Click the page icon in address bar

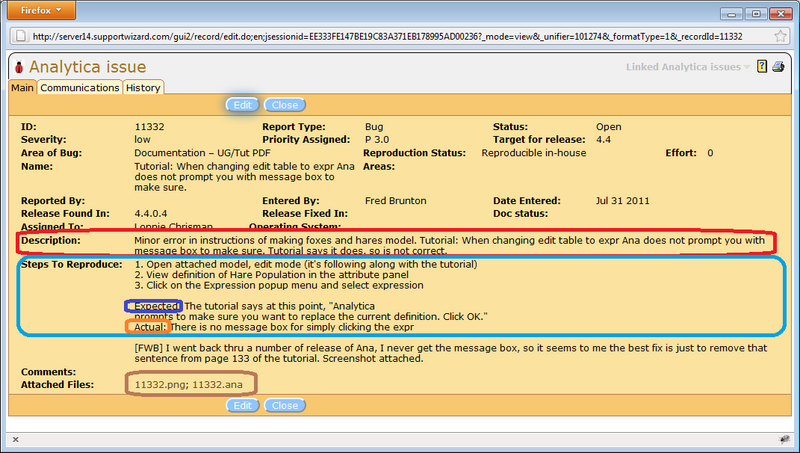coord(20,36)
